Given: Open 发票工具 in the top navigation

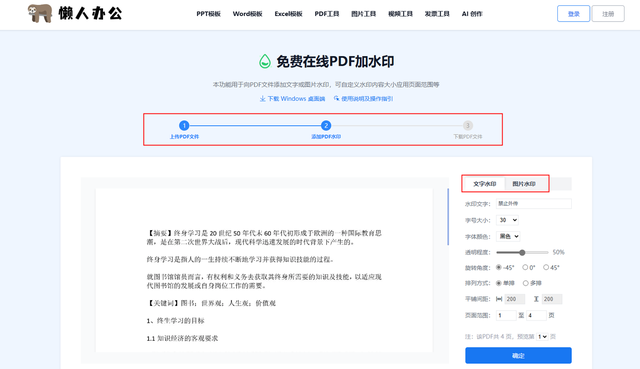Looking at the screenshot, I should tap(437, 13).
